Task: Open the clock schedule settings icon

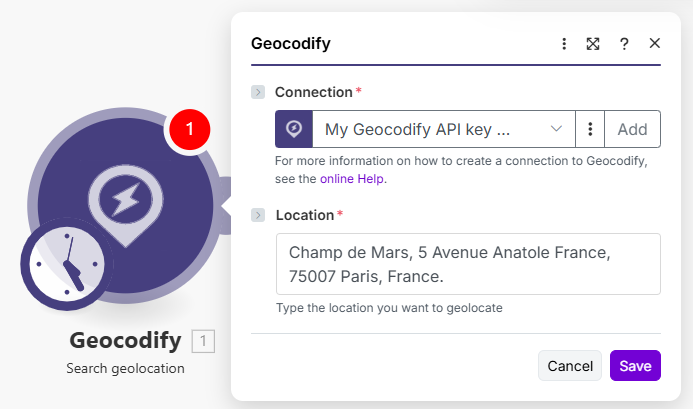Action: [x=66, y=265]
